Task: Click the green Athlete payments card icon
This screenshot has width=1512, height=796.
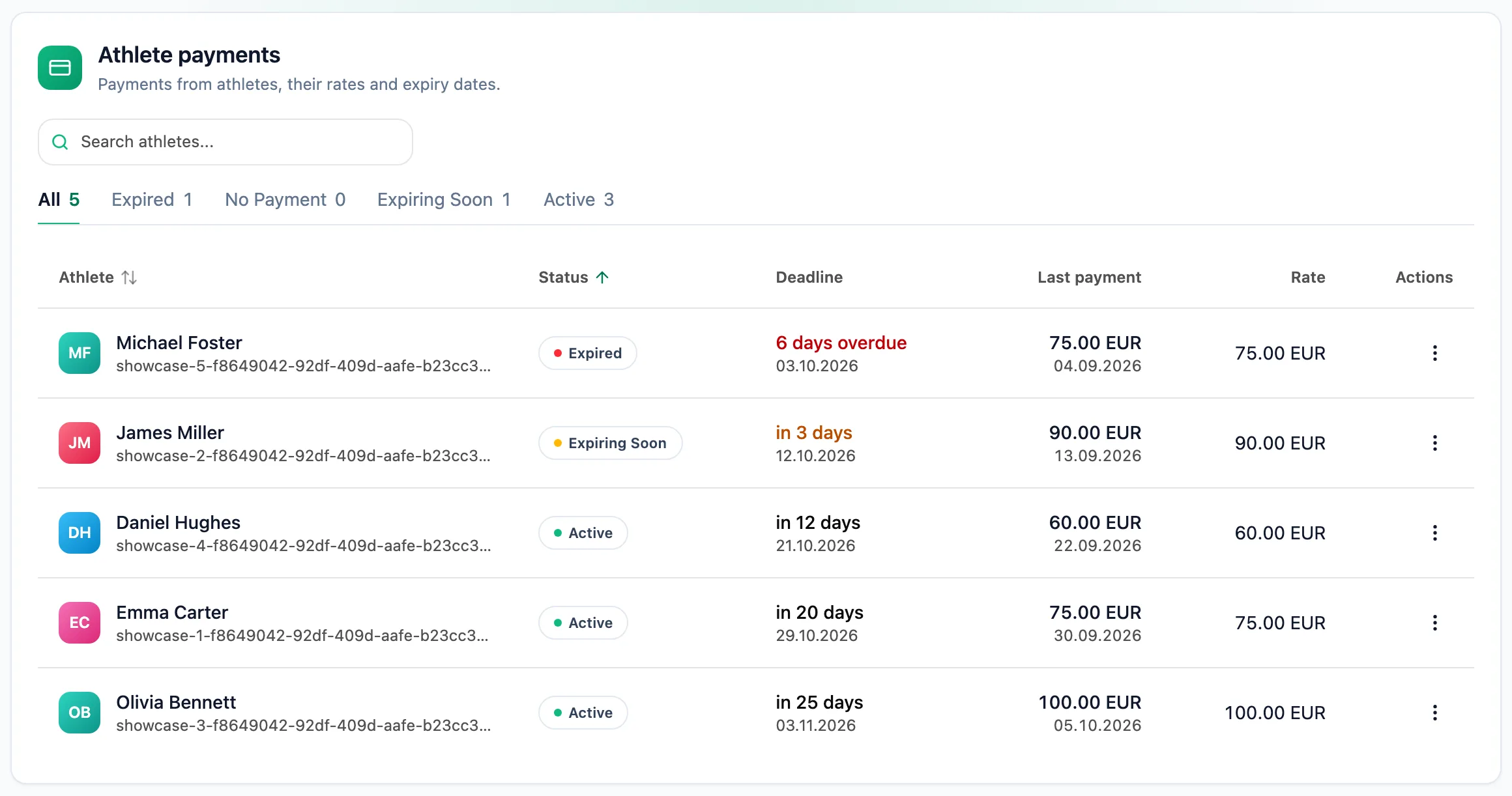Action: click(60, 68)
